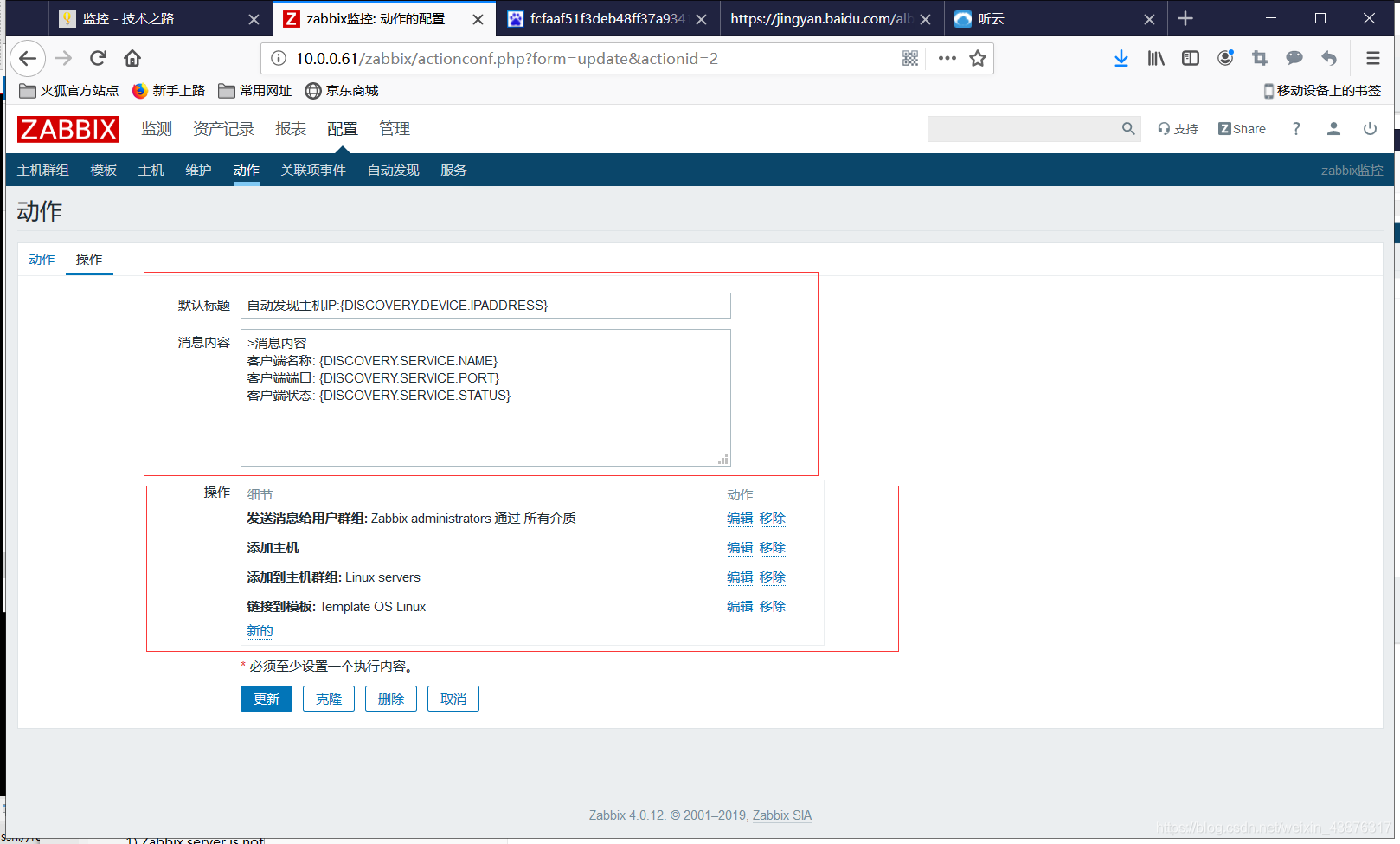Click the screenshot crop tool icon
The width and height of the screenshot is (1400, 844).
(1260, 58)
